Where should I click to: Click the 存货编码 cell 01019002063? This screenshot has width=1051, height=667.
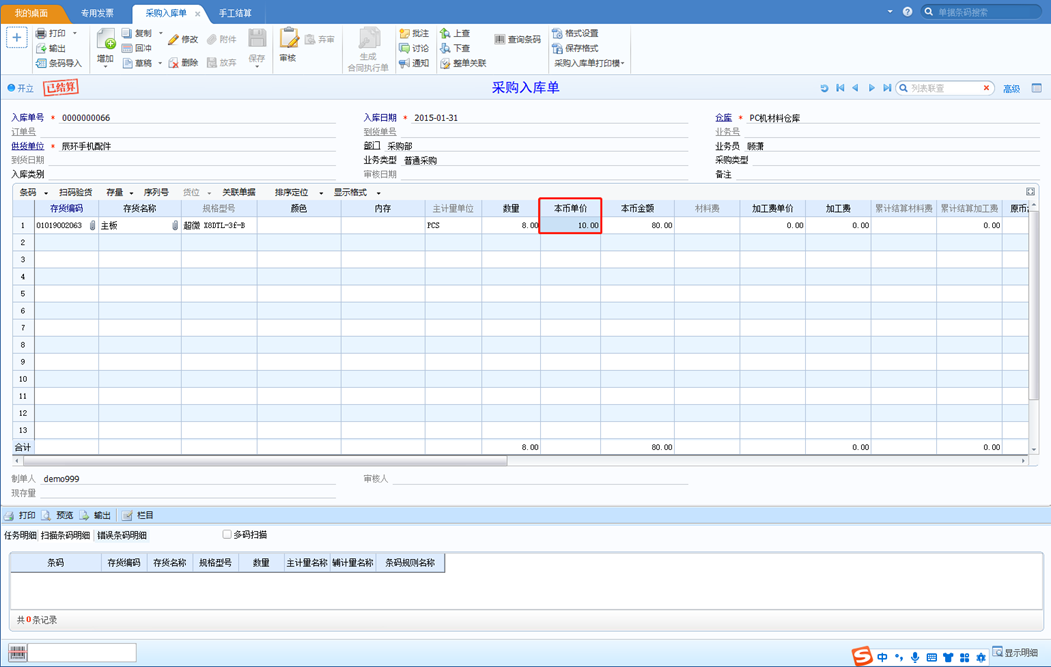click(66, 225)
